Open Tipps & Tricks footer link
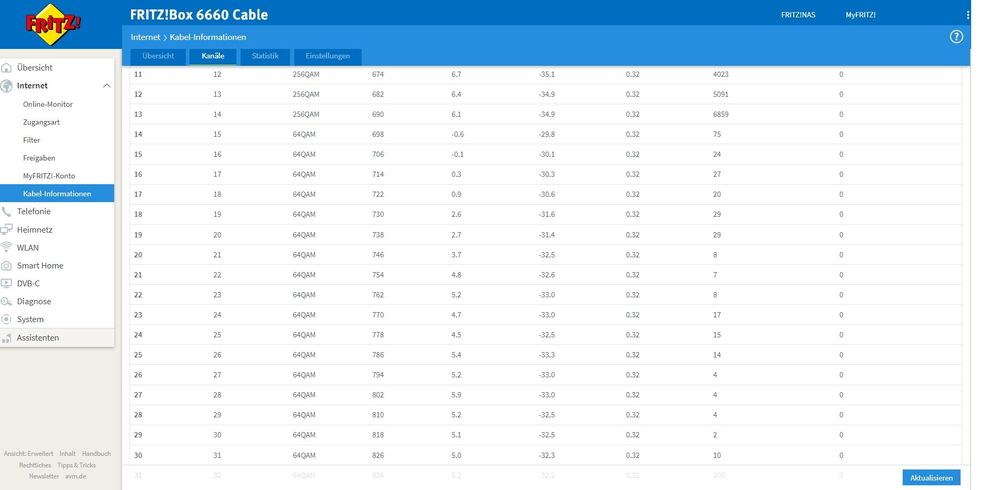999x490 pixels. [x=76, y=465]
